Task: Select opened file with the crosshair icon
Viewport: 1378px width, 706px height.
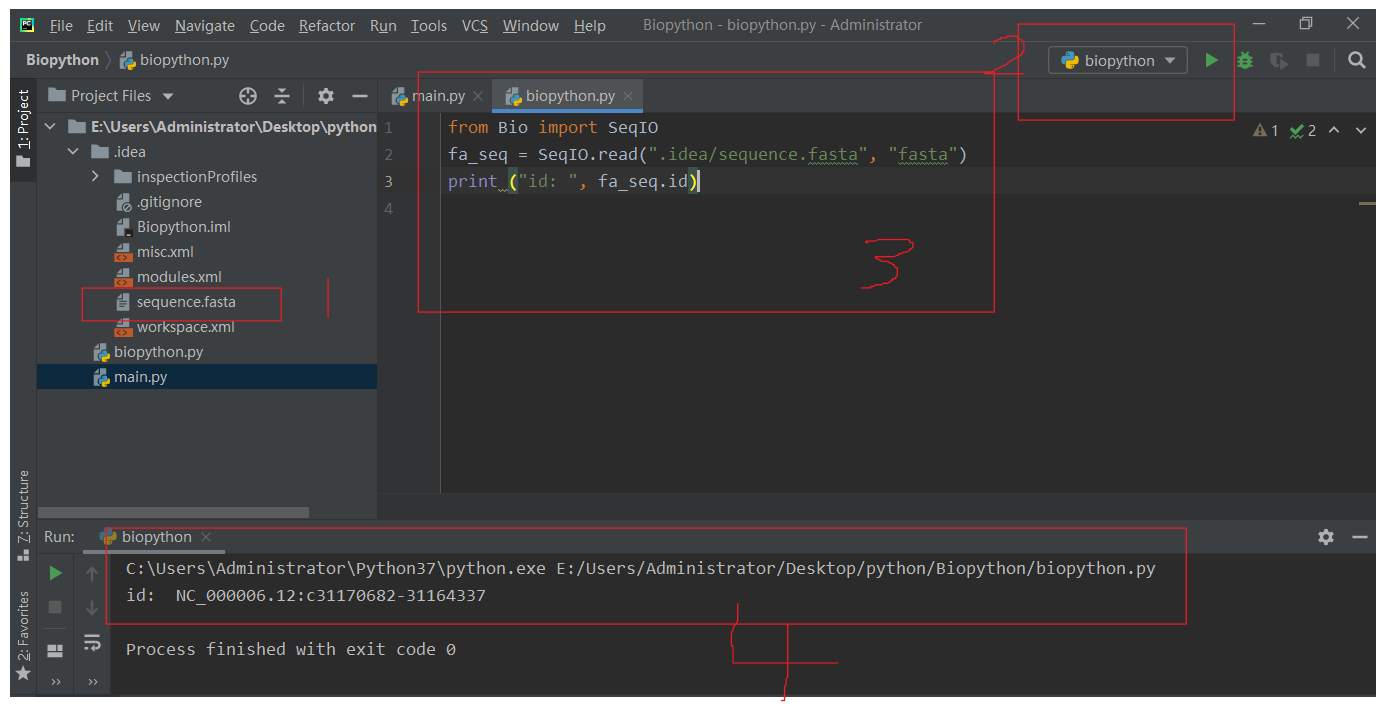Action: pyautogui.click(x=247, y=96)
